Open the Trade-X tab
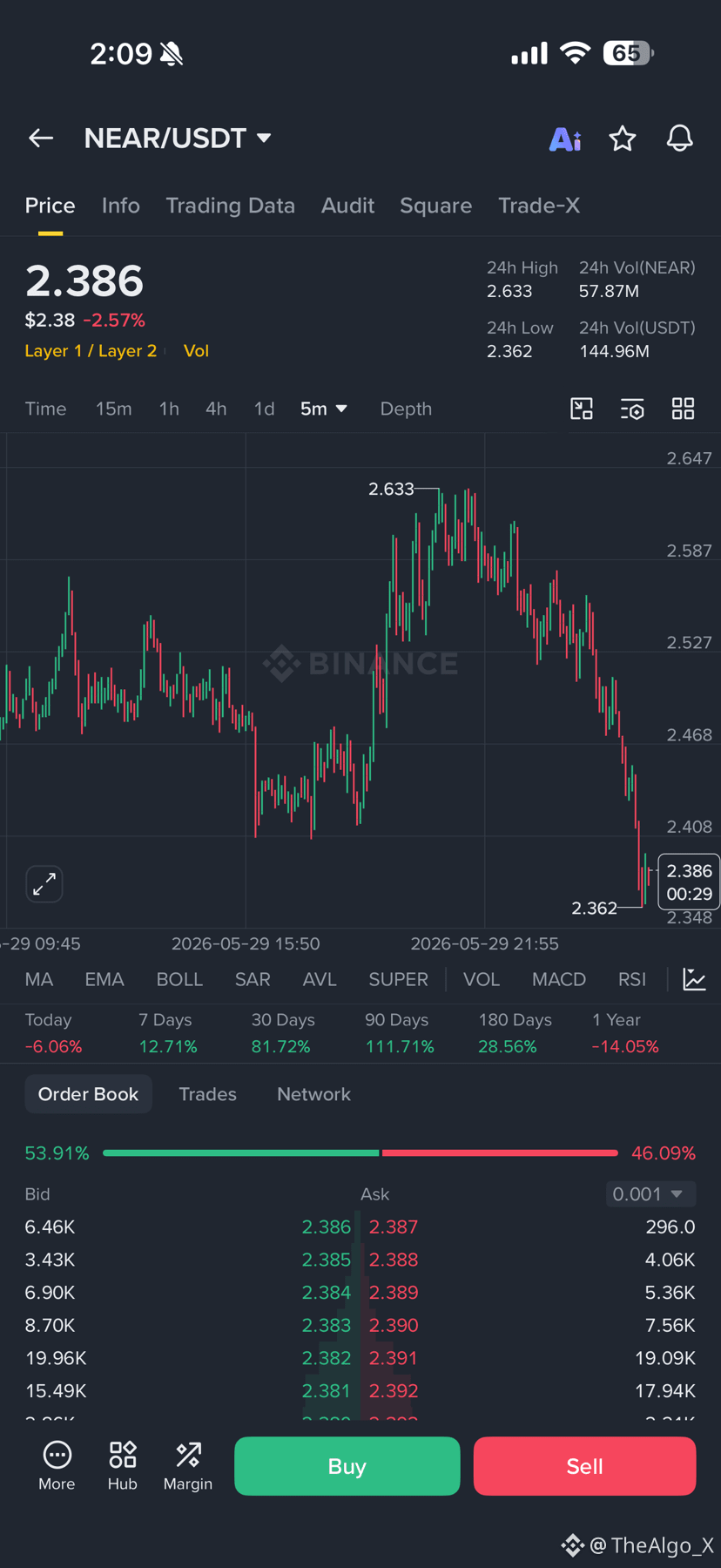Screen dimensions: 721x1568 539,206
